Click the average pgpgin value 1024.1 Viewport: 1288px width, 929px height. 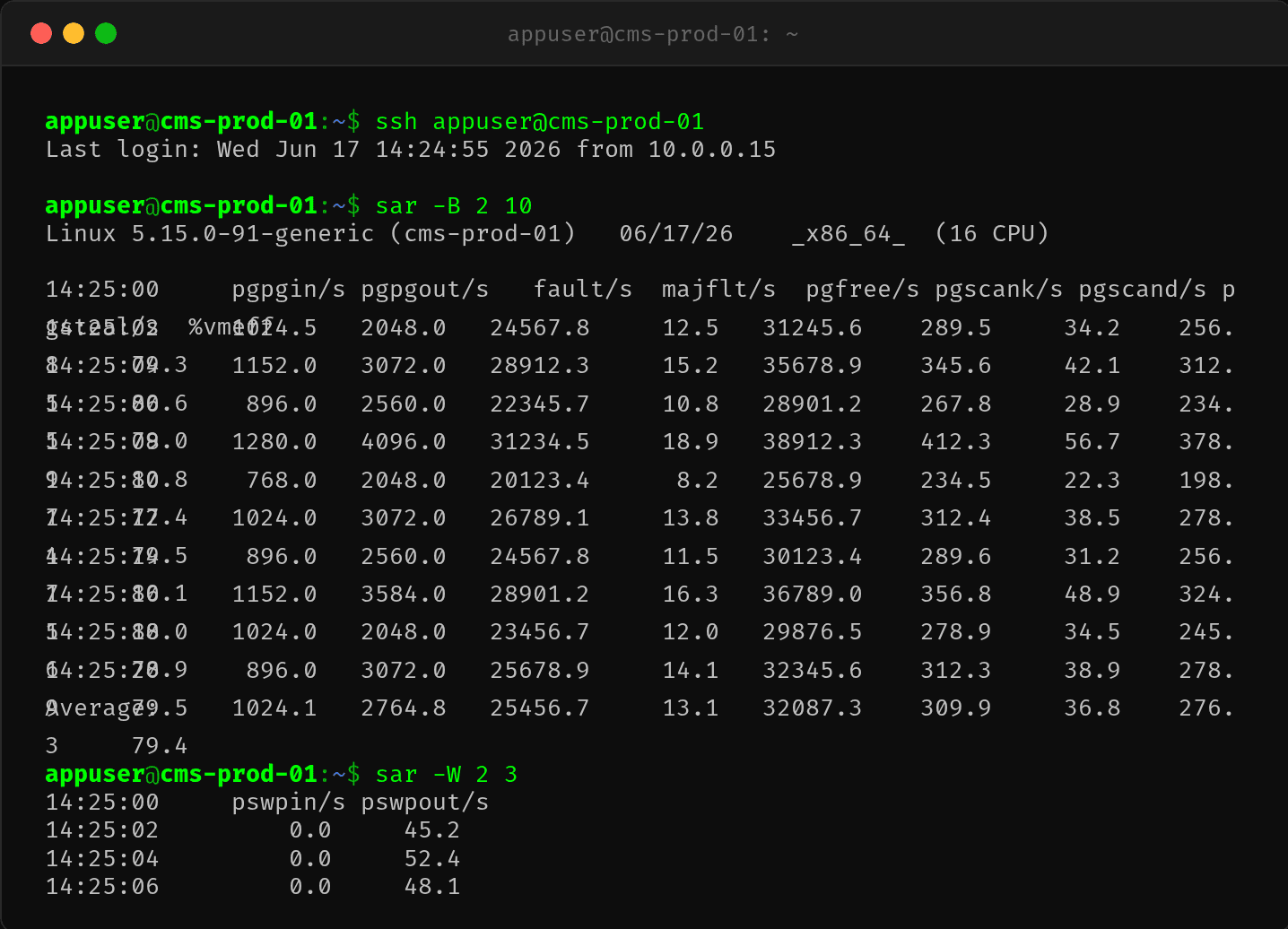click(274, 708)
